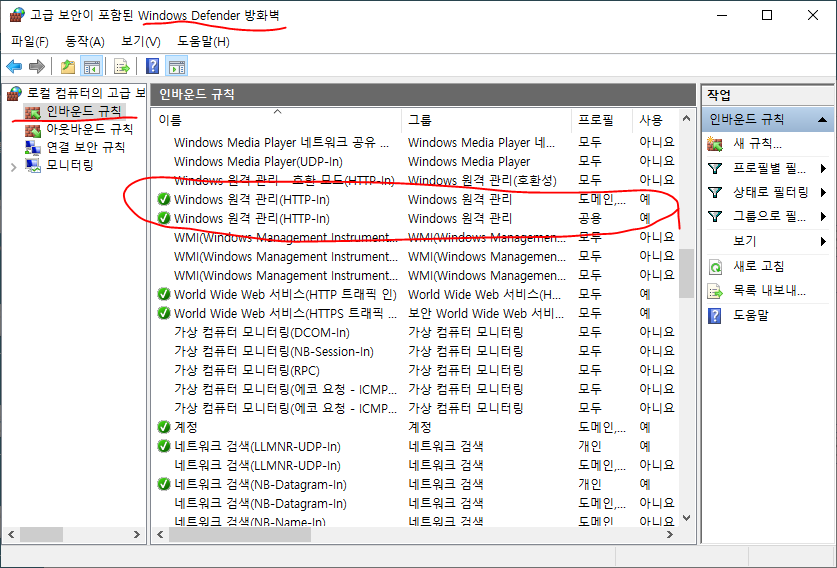Expand the 모니터링 tree node
This screenshot has width=837, height=568.
click(x=14, y=168)
